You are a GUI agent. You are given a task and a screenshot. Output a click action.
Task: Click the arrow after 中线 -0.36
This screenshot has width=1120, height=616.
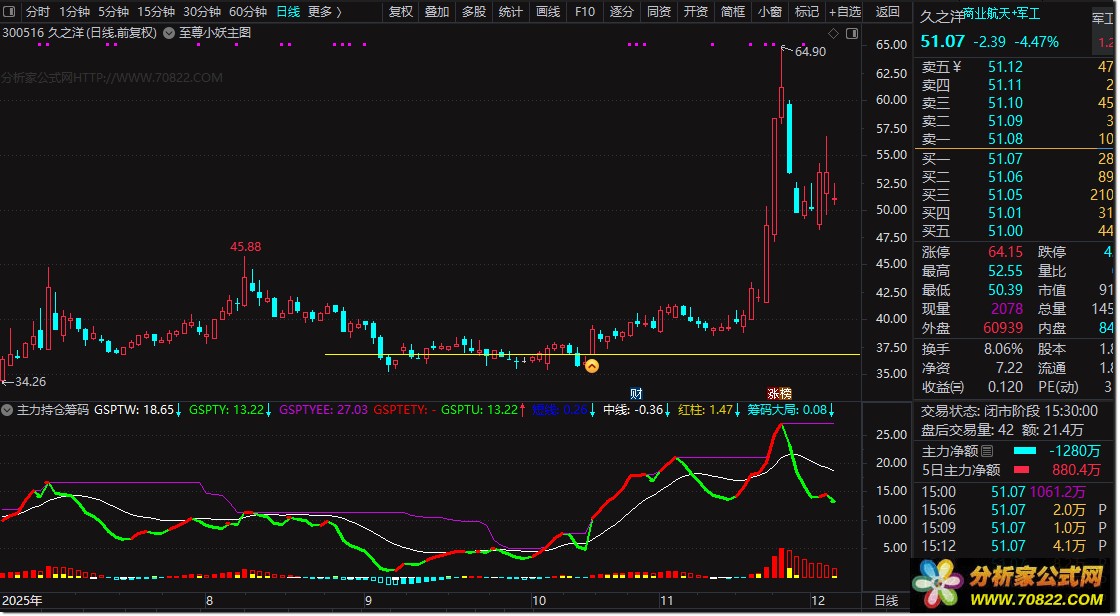pos(668,410)
